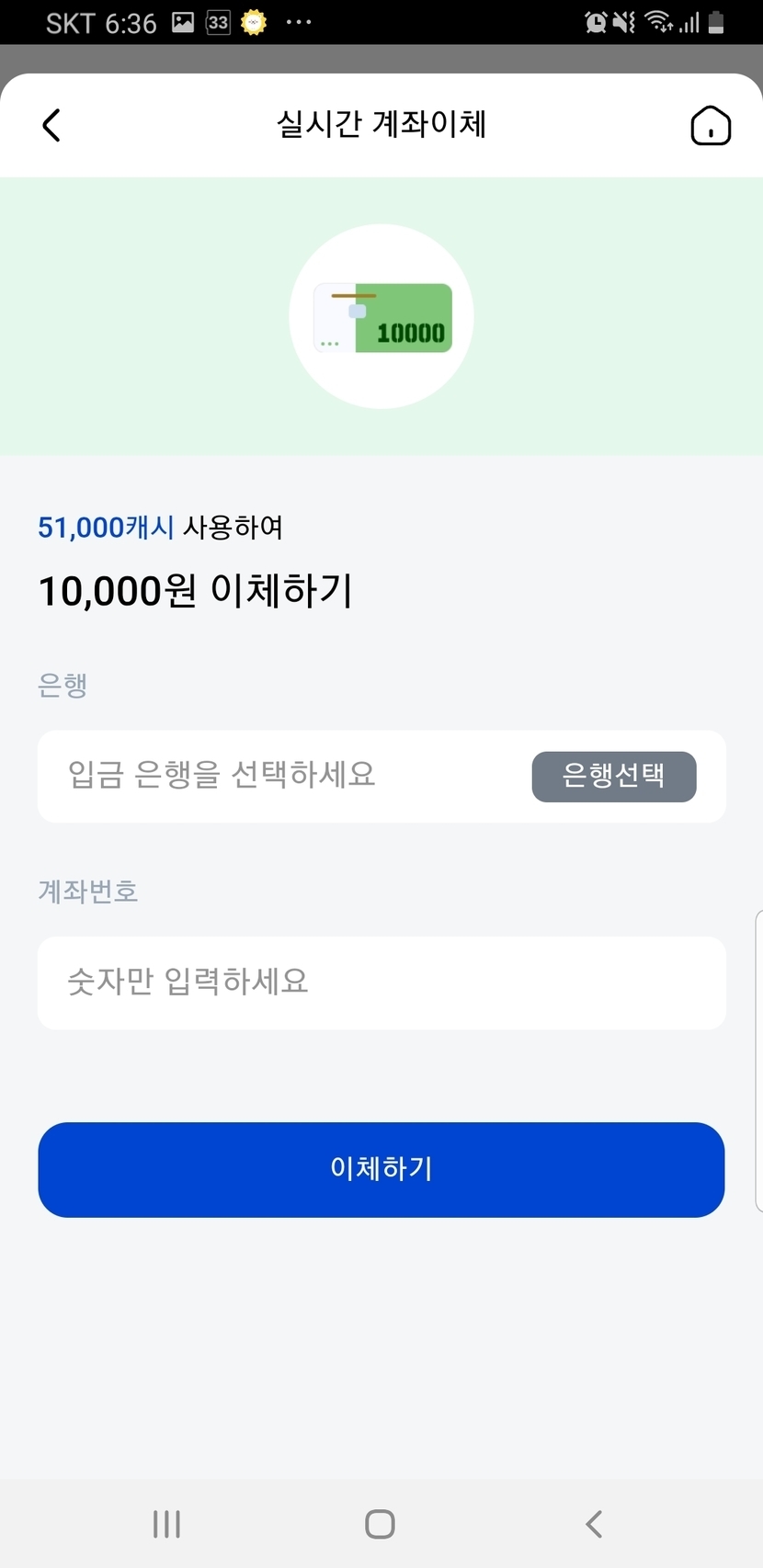The height and width of the screenshot is (1568, 763).
Task: Tap the three-dot notification overflow icon
Action: pyautogui.click(x=299, y=22)
